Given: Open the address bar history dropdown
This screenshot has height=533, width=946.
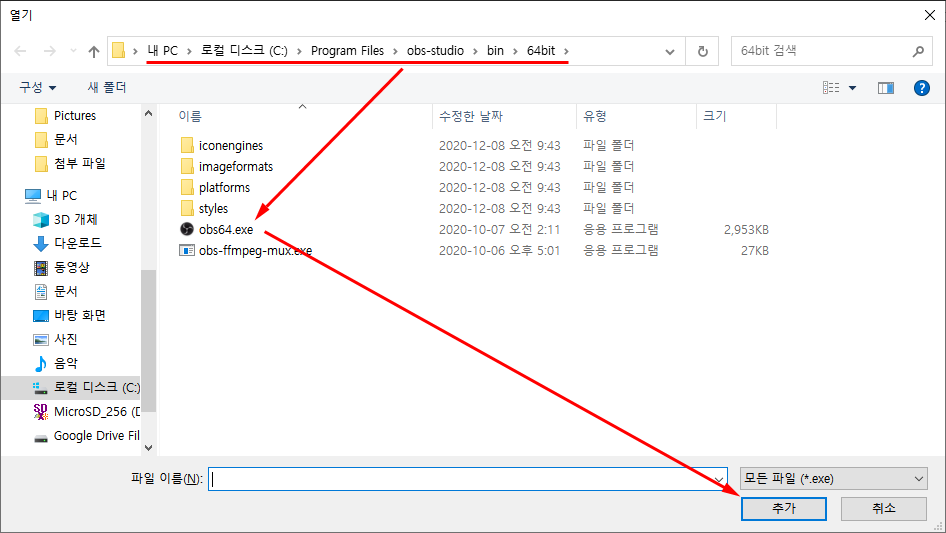Looking at the screenshot, I should point(670,52).
